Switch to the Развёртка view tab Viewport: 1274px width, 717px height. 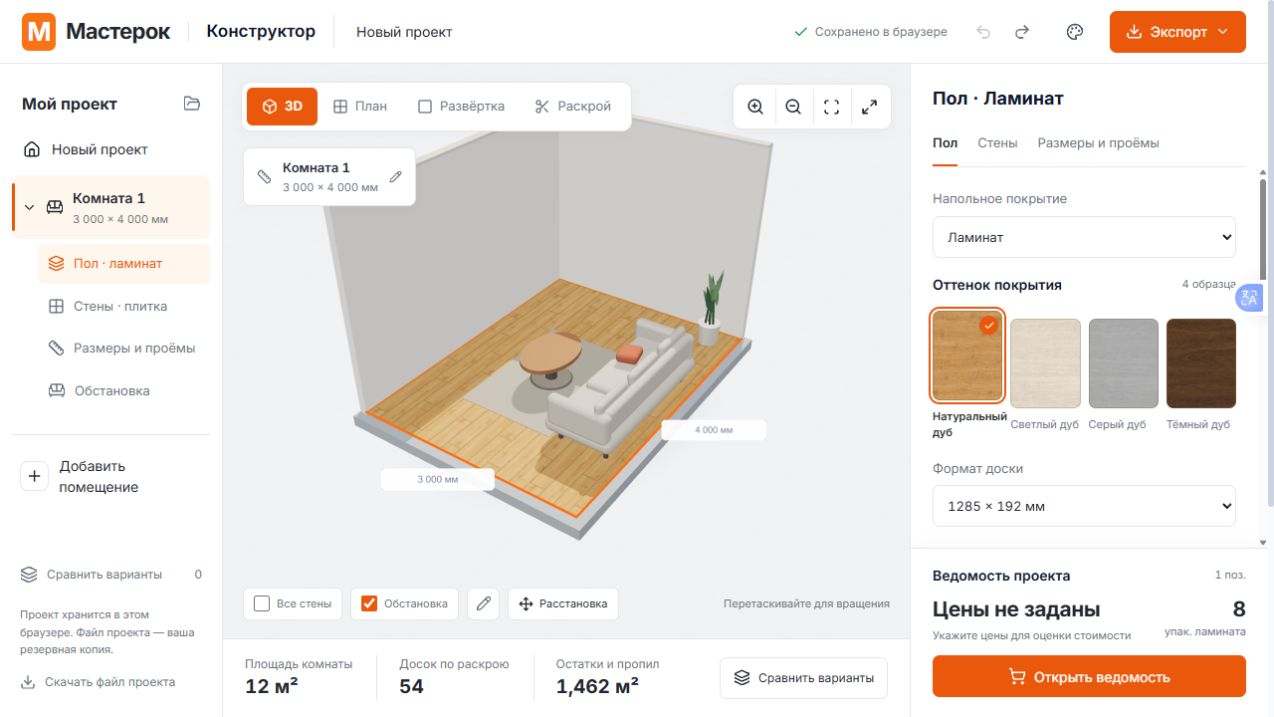pyautogui.click(x=461, y=107)
